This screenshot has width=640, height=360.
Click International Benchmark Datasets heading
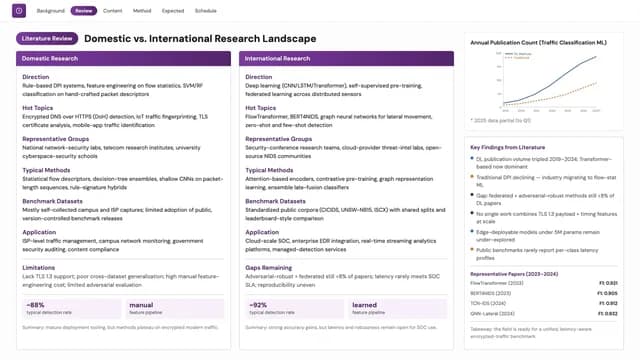[x=275, y=201]
